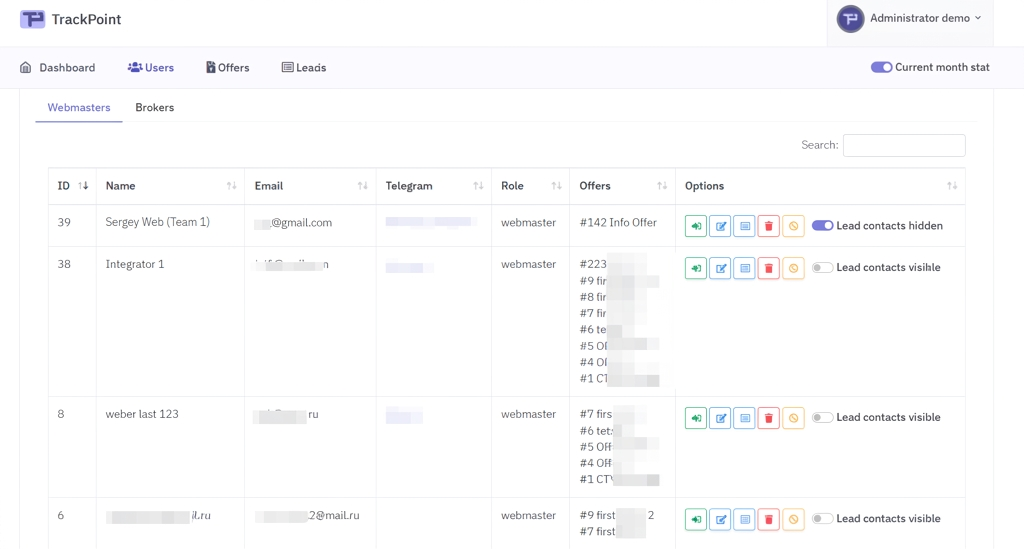
Task: Log in as weber last 123
Action: click(x=696, y=418)
